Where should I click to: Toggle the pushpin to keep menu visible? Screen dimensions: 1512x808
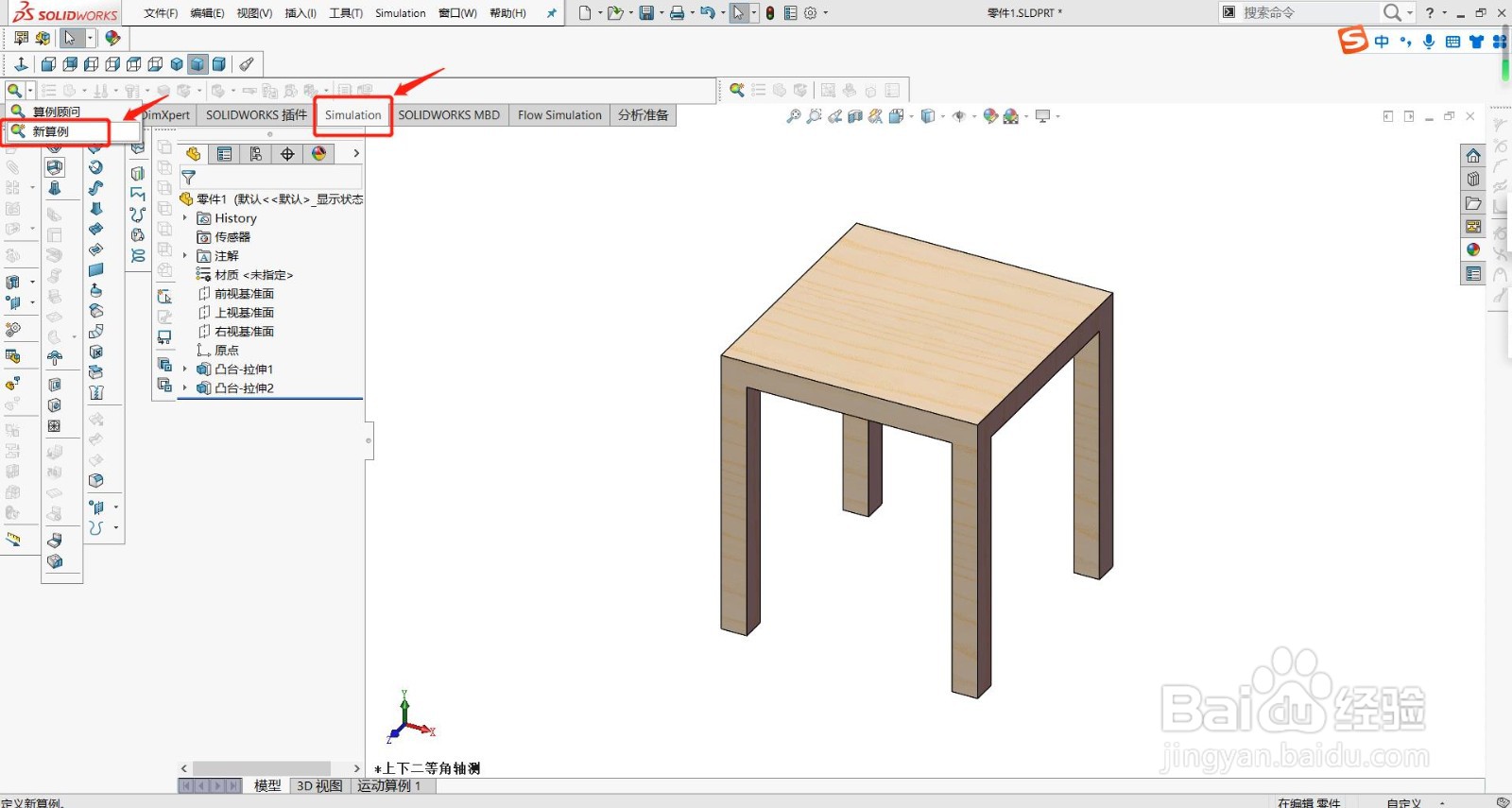pyautogui.click(x=551, y=13)
